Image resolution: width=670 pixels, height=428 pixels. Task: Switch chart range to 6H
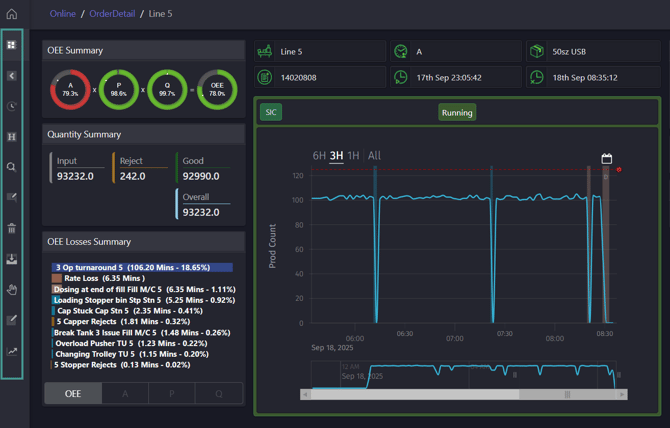(319, 155)
